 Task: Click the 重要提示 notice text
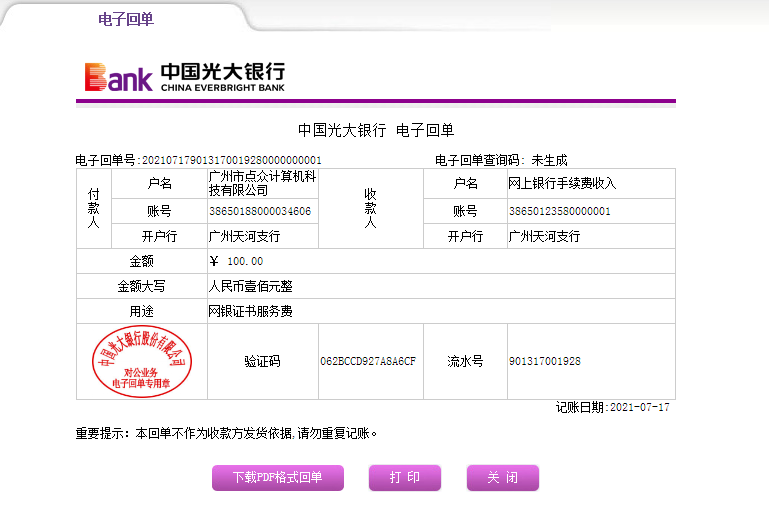click(226, 434)
